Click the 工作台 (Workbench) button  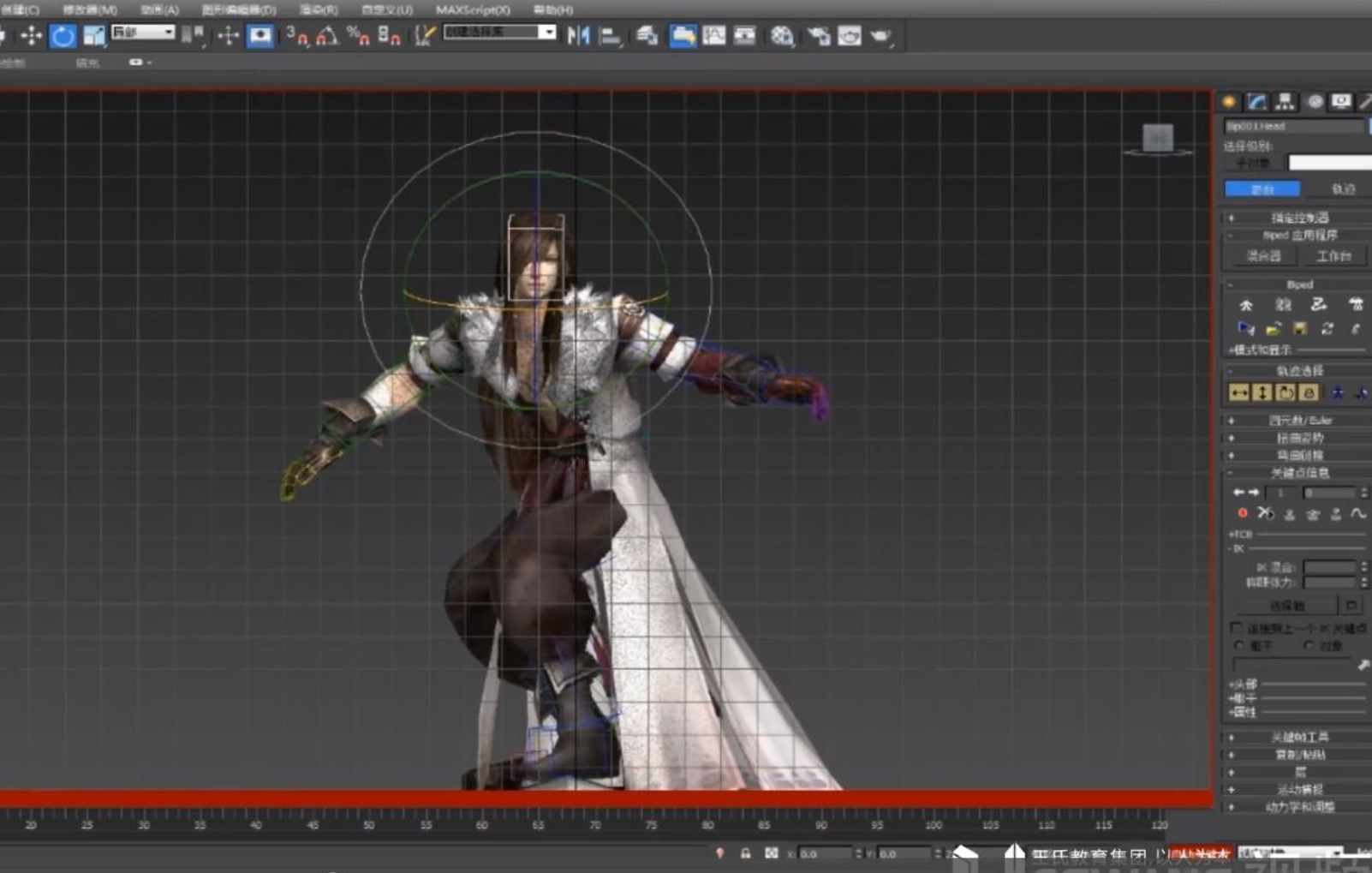point(1333,256)
